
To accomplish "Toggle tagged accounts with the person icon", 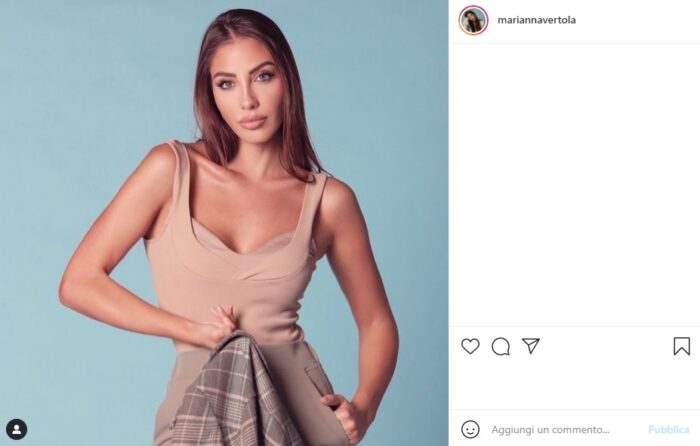I will point(16,429).
